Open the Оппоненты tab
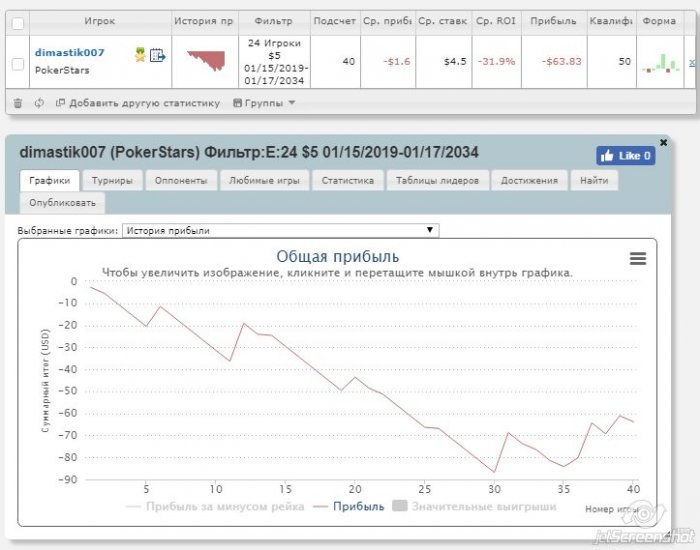 coord(181,180)
